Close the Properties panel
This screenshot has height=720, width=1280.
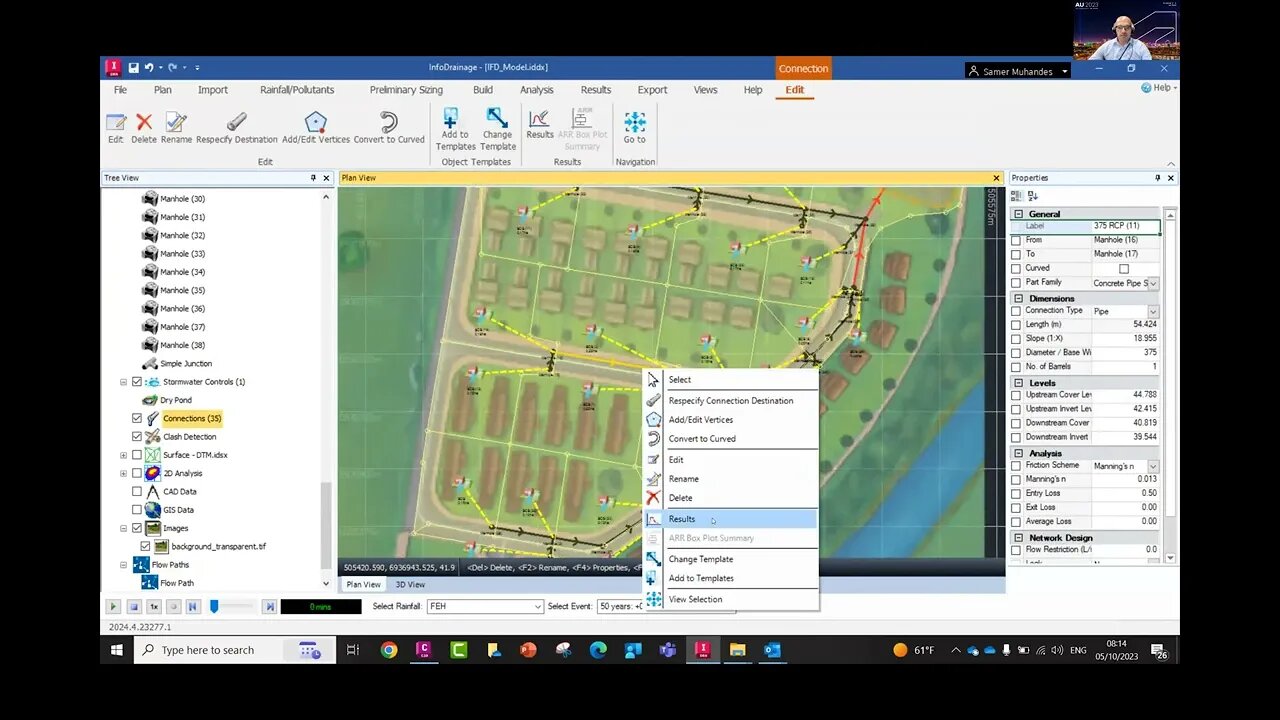coord(1171,178)
